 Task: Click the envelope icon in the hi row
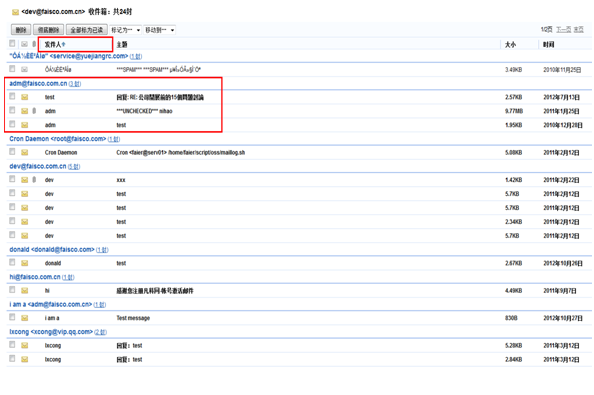tap(25, 290)
